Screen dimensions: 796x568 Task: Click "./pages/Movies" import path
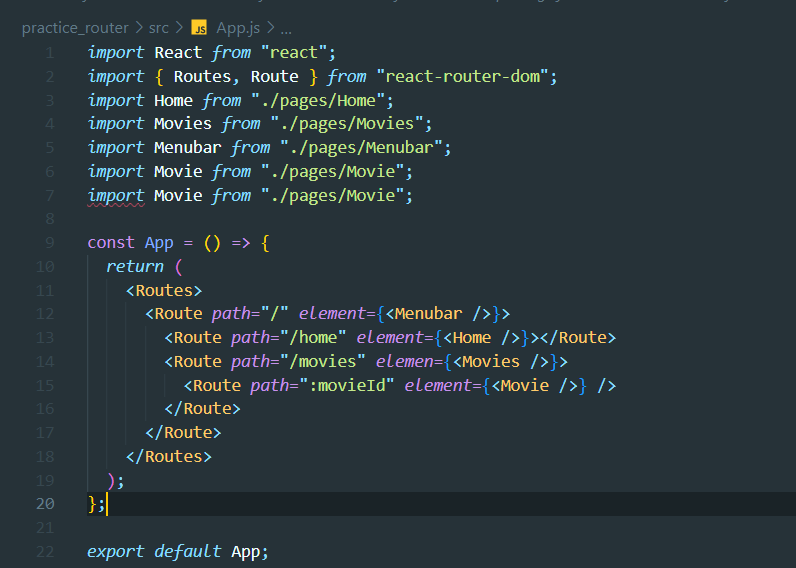pos(347,124)
